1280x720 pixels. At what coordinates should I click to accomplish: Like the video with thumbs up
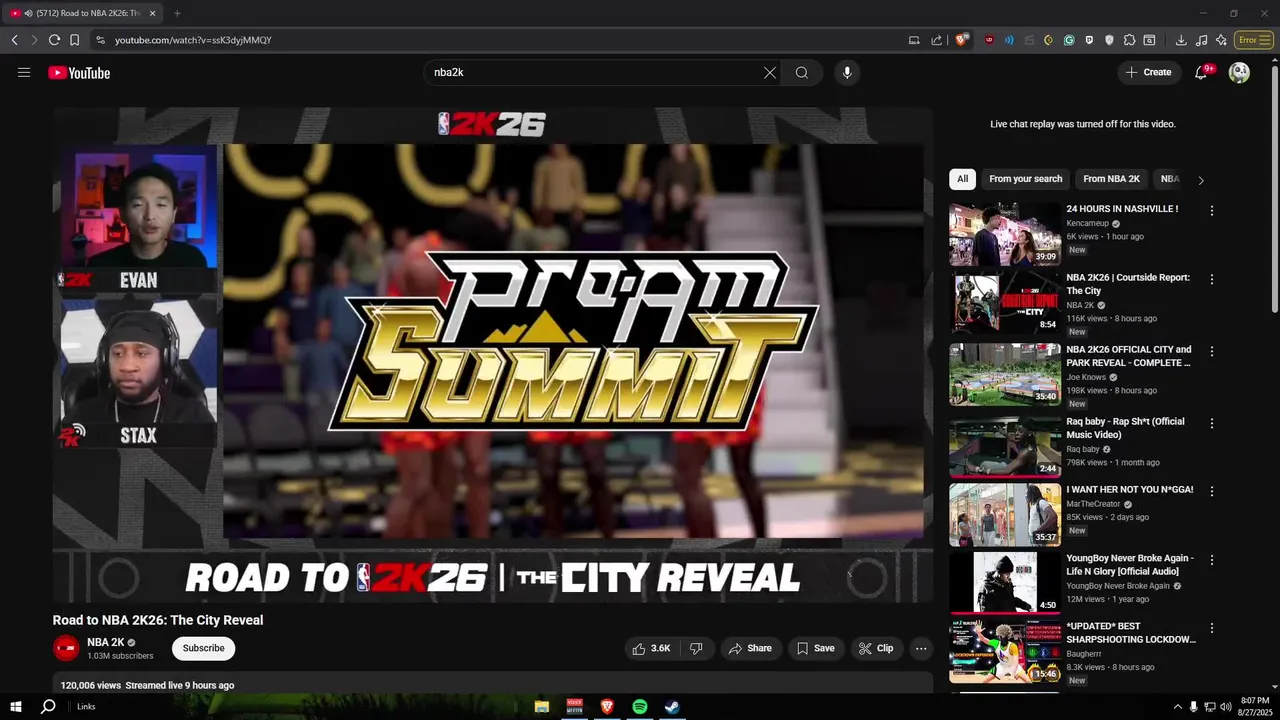click(x=651, y=648)
